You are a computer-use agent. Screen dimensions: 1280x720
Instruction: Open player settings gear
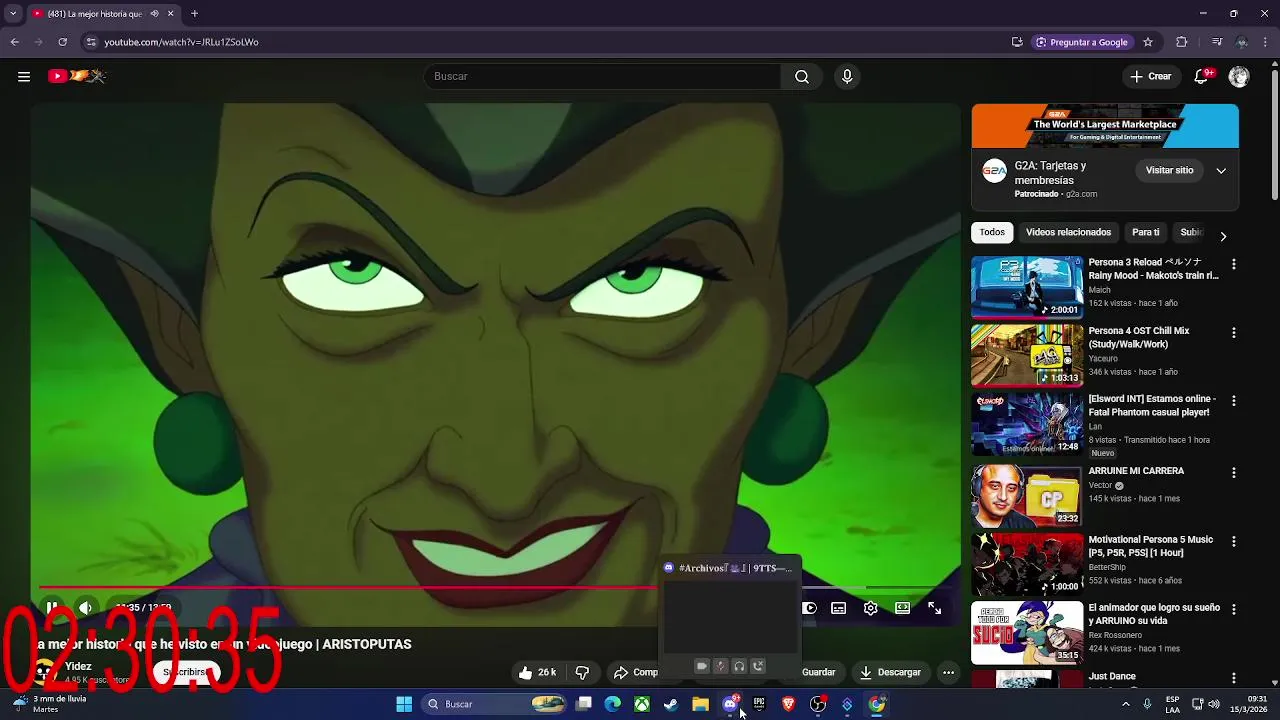tap(870, 607)
